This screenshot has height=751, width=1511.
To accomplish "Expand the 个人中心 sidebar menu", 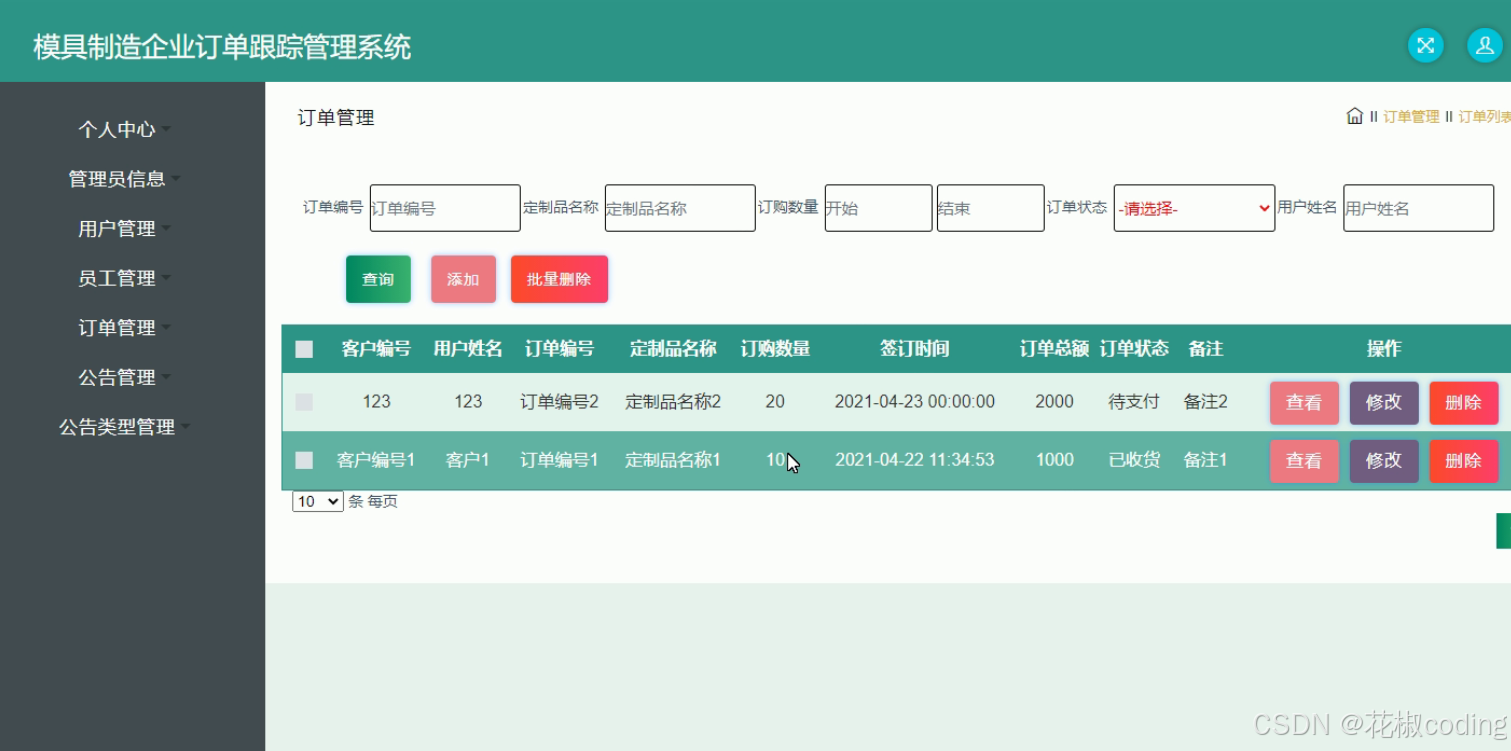I will tap(124, 129).
